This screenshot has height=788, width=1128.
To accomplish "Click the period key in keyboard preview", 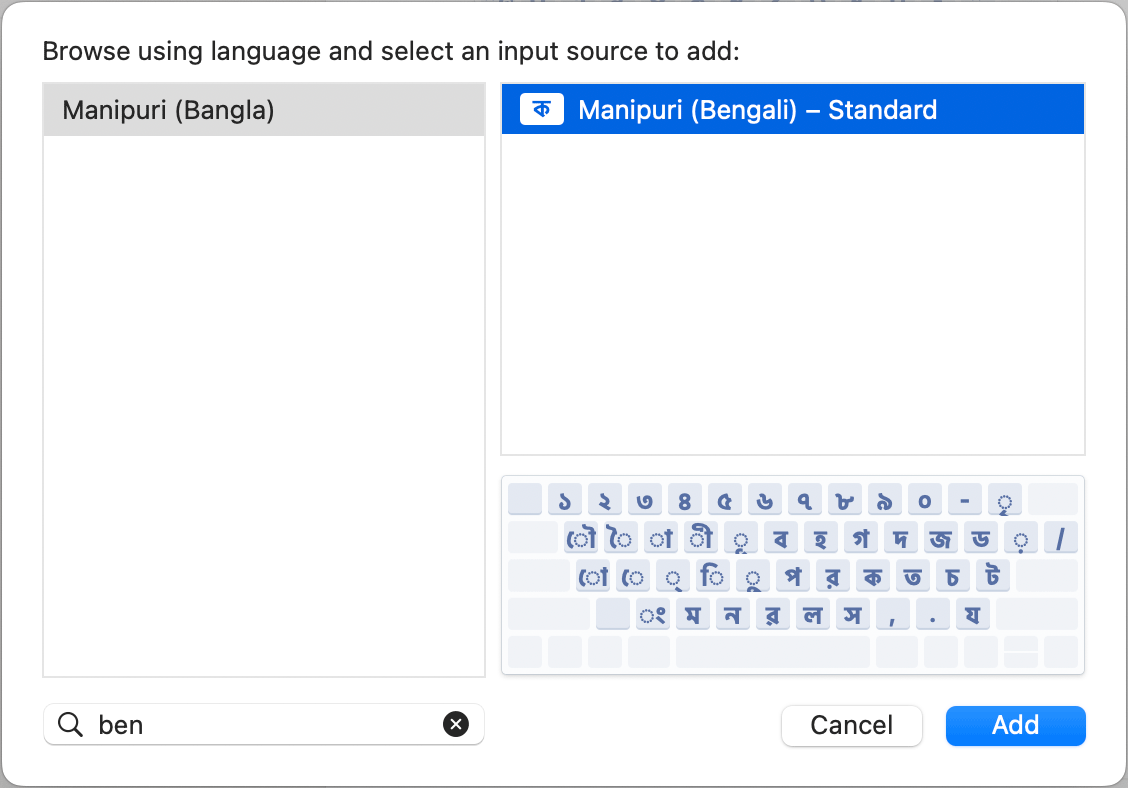I will tap(932, 614).
